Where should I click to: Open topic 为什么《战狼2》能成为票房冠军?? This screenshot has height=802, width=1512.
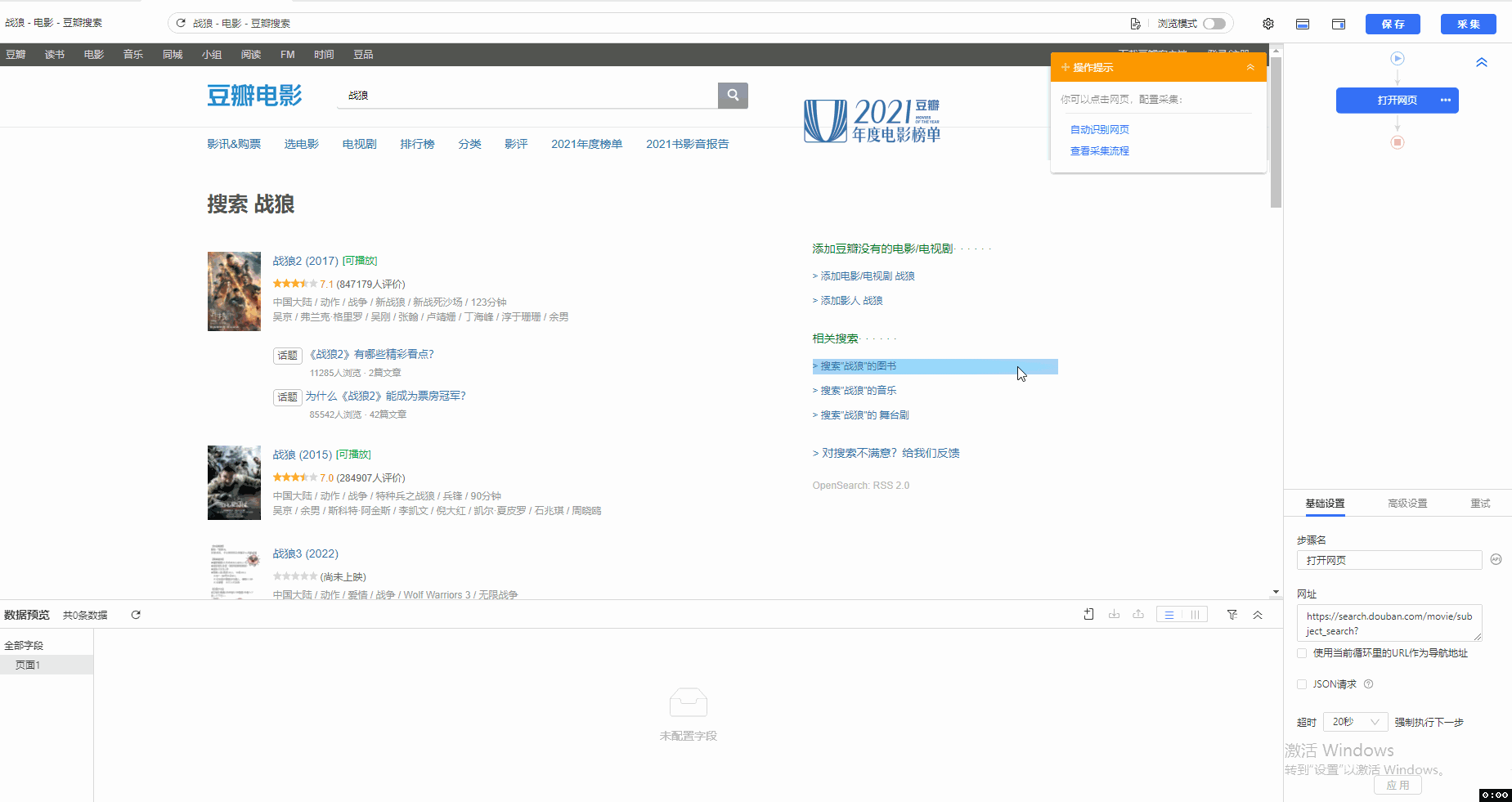pos(385,396)
